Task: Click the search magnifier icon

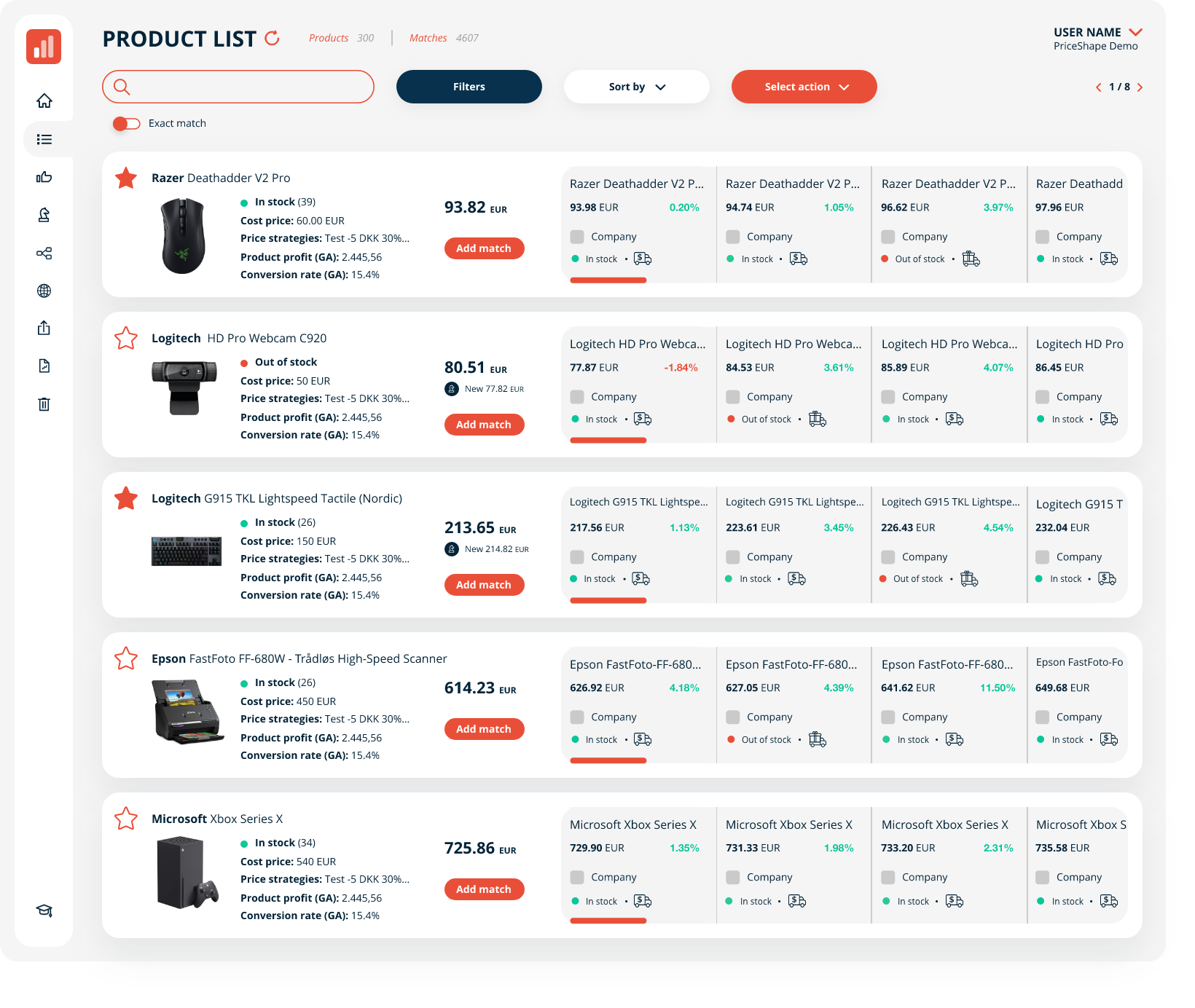Action: [122, 87]
